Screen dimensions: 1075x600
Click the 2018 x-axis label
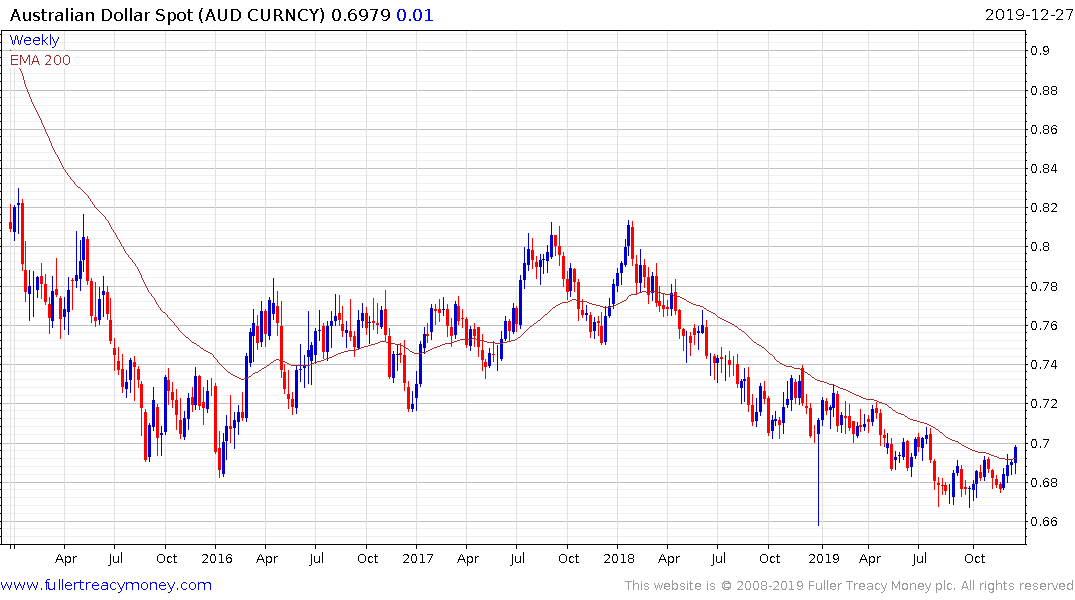coord(618,559)
